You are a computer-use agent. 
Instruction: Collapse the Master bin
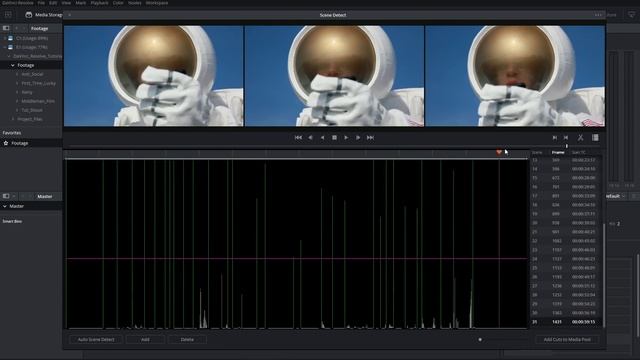pos(5,207)
